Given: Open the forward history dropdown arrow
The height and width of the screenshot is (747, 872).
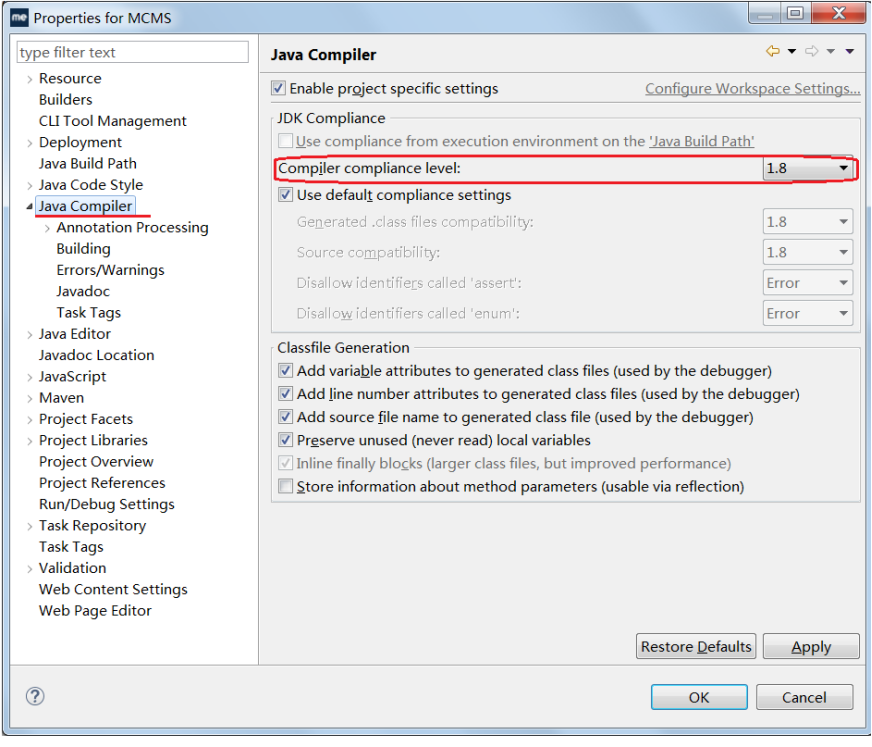Looking at the screenshot, I should (x=831, y=51).
